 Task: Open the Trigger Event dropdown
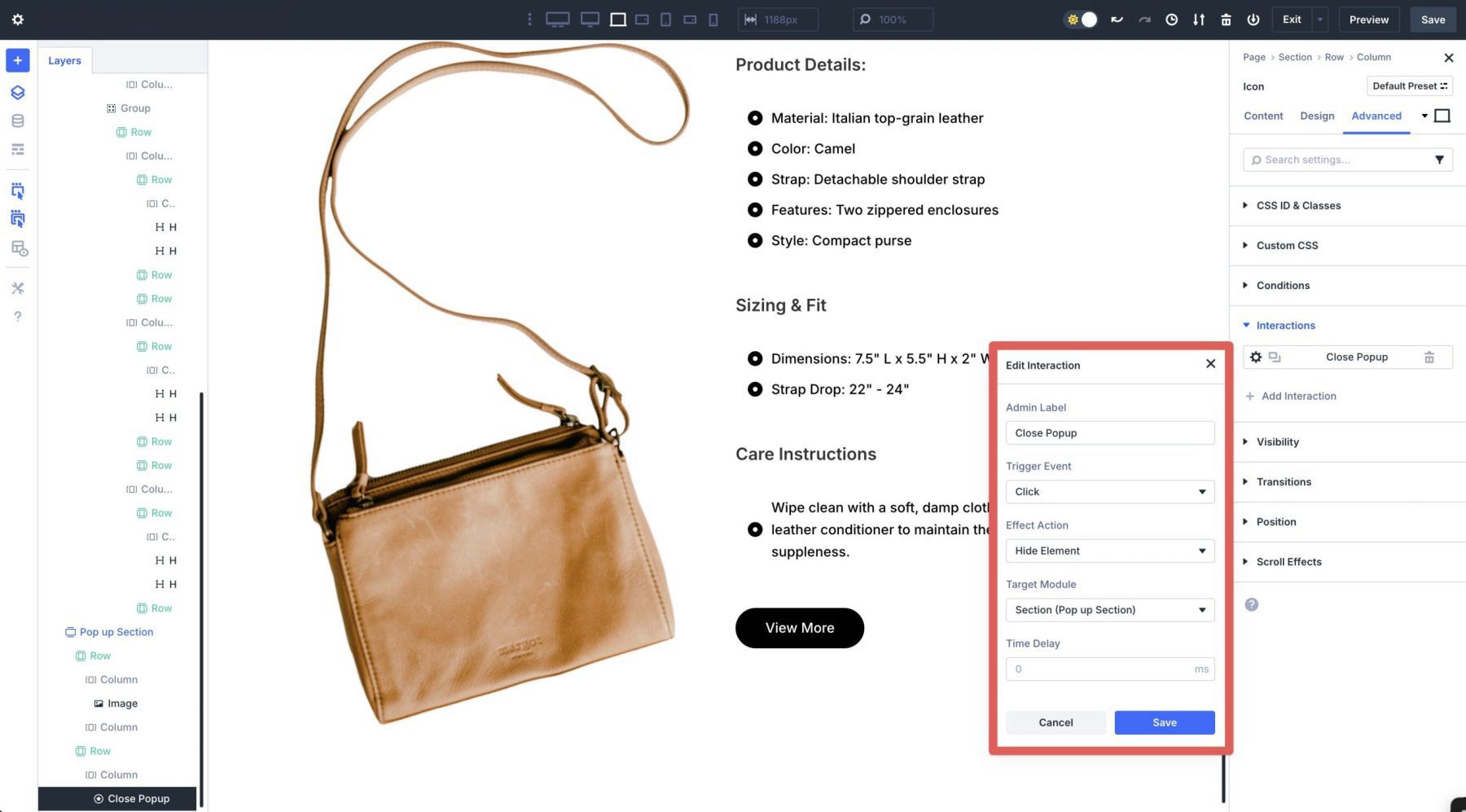tap(1109, 491)
